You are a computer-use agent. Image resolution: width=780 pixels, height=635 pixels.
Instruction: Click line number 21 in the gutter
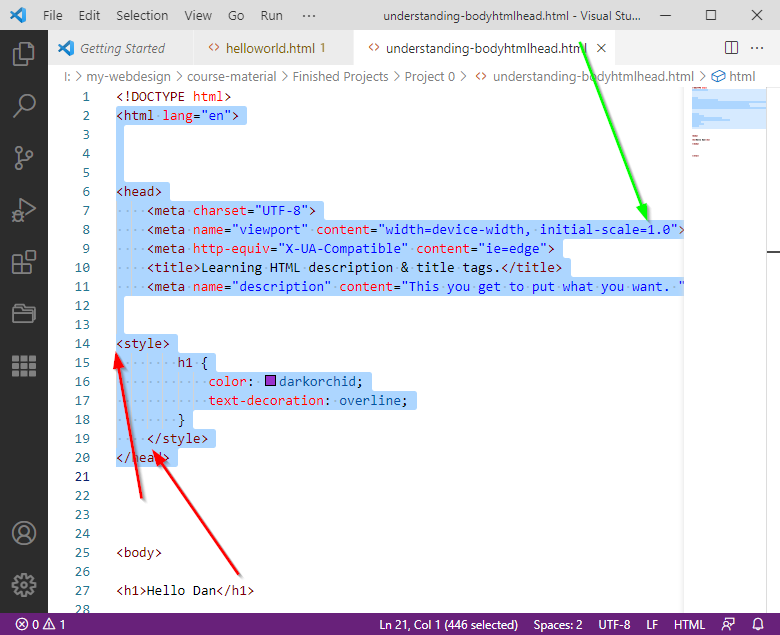coord(82,476)
